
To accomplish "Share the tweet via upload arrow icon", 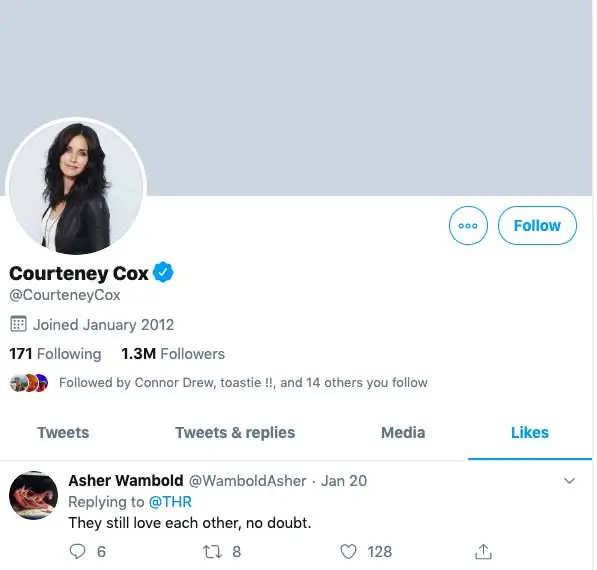I will 484,551.
